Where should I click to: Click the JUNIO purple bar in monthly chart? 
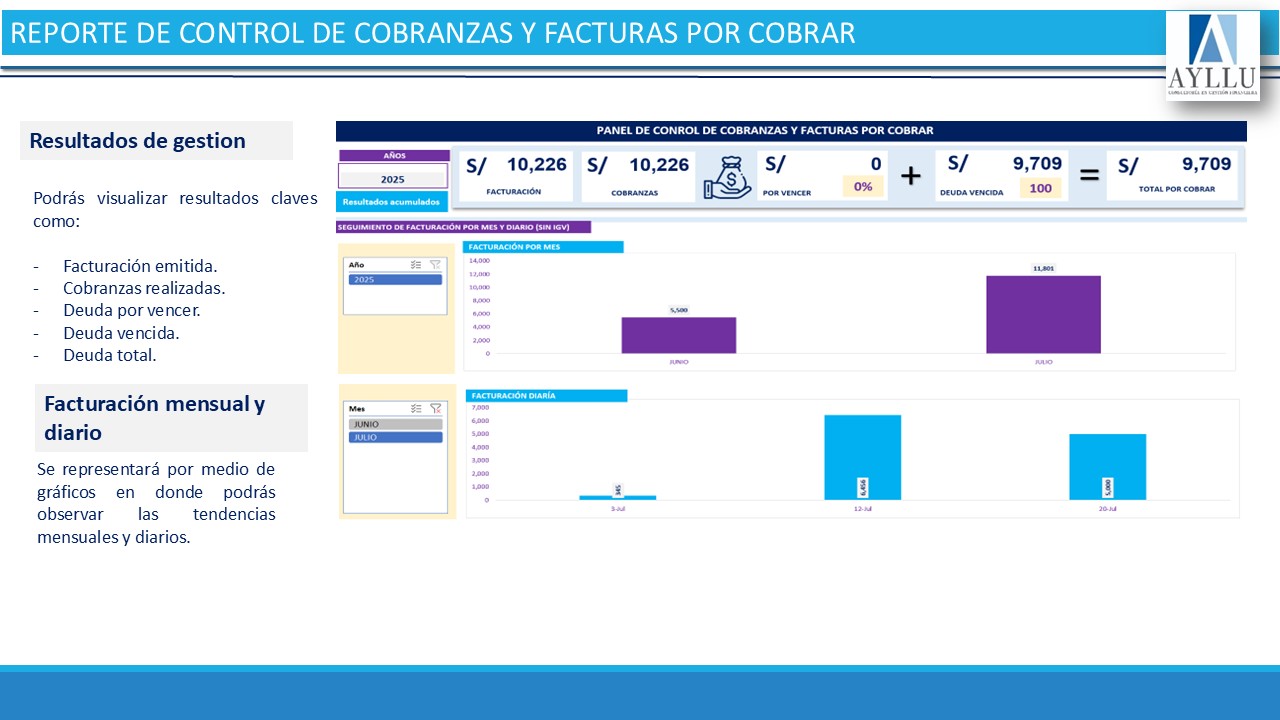(x=678, y=335)
